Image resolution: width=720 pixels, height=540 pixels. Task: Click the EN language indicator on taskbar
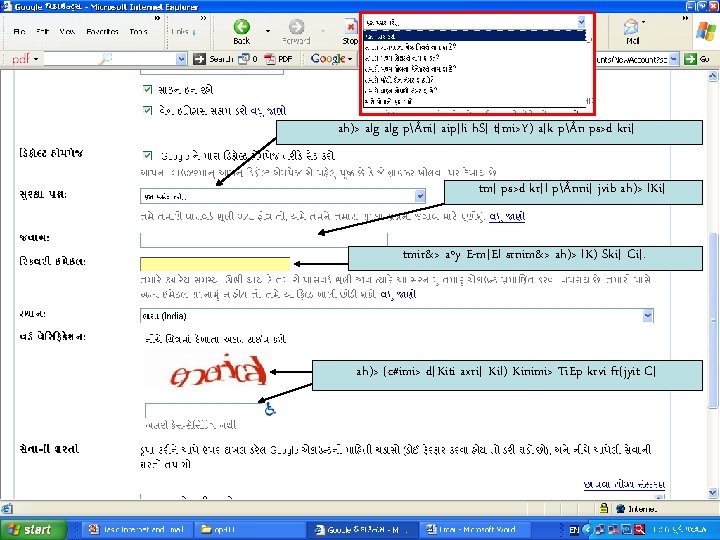click(x=574, y=530)
